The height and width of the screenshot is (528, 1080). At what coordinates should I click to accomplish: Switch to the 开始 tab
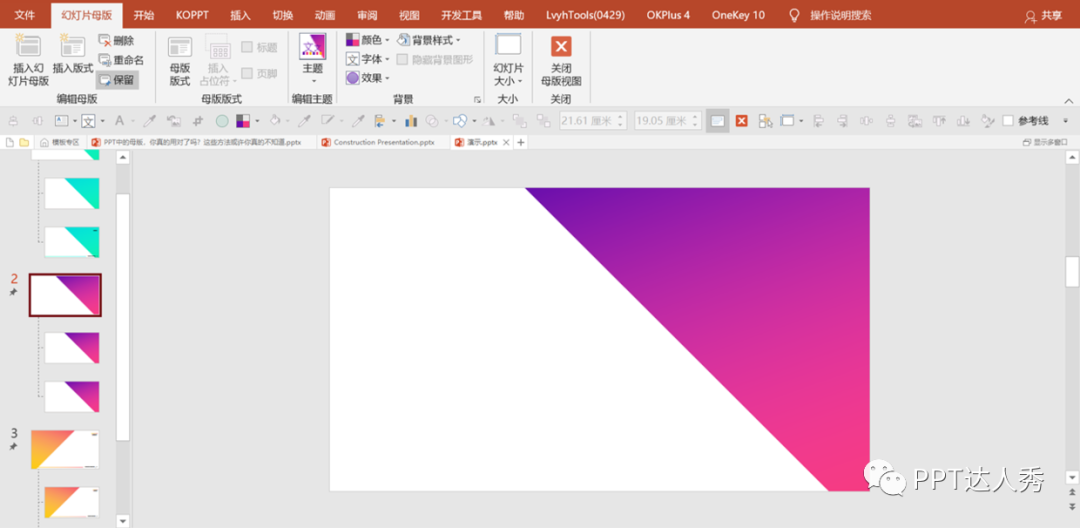point(144,15)
